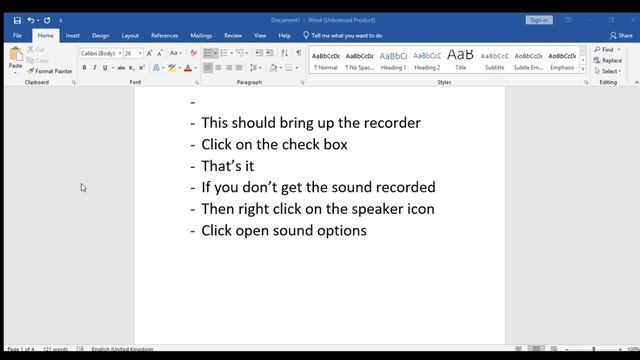Click the text 'Click open sound options'
Screen dimensions: 640x360
pos(284,231)
